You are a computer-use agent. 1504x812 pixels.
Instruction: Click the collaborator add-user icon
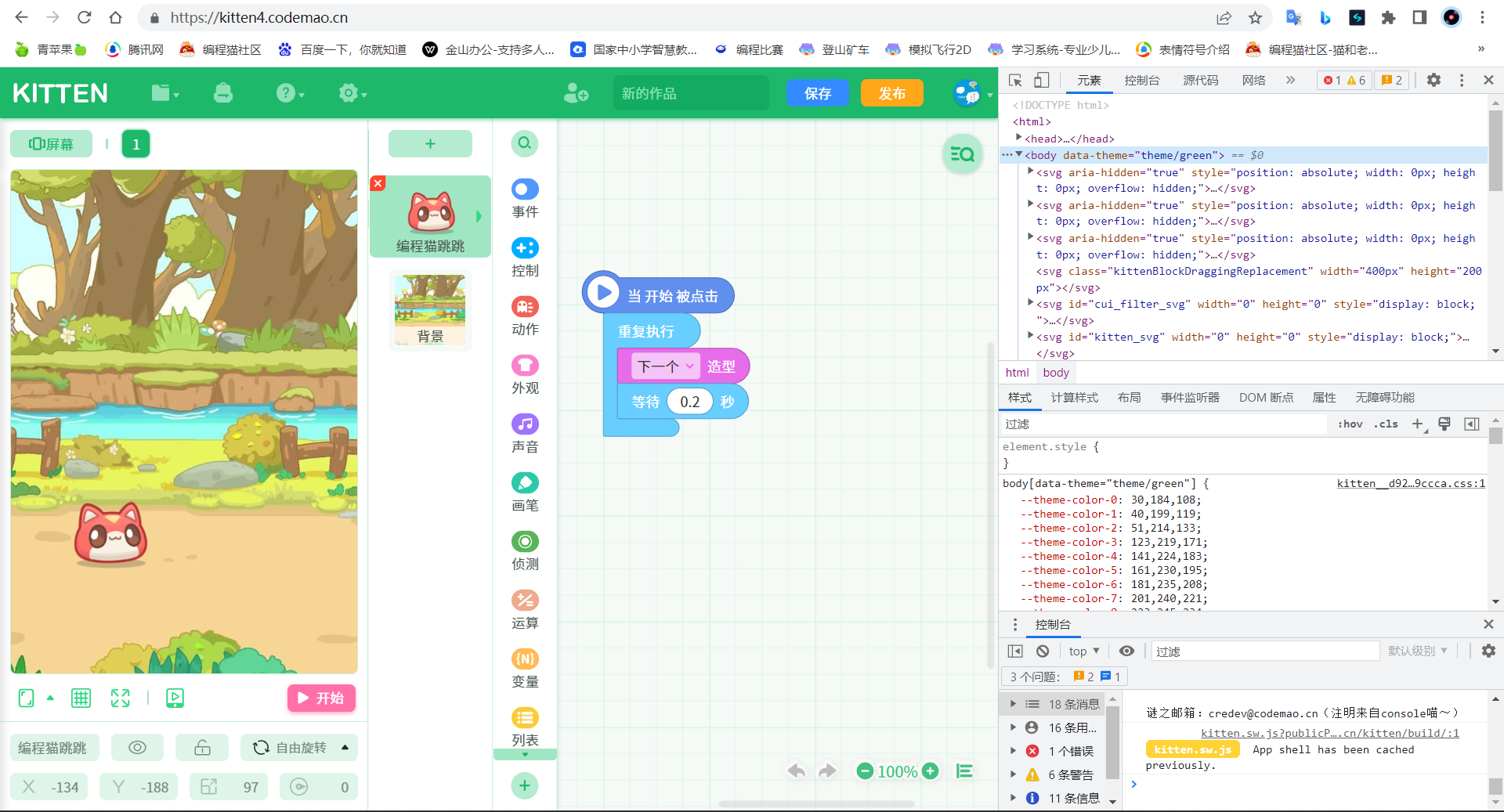pyautogui.click(x=576, y=93)
